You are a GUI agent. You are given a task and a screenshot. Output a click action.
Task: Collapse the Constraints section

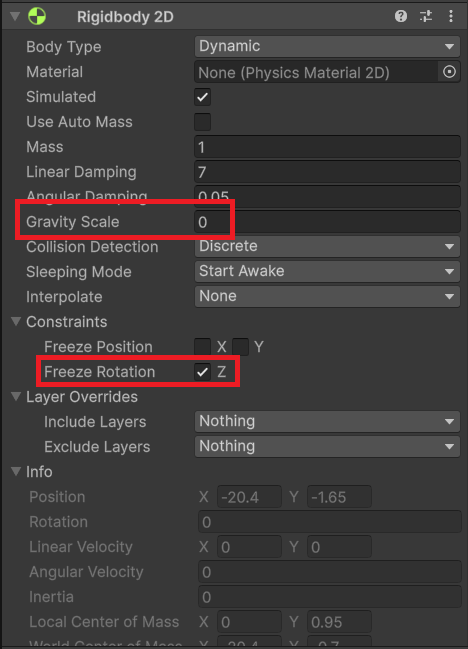click(16, 322)
